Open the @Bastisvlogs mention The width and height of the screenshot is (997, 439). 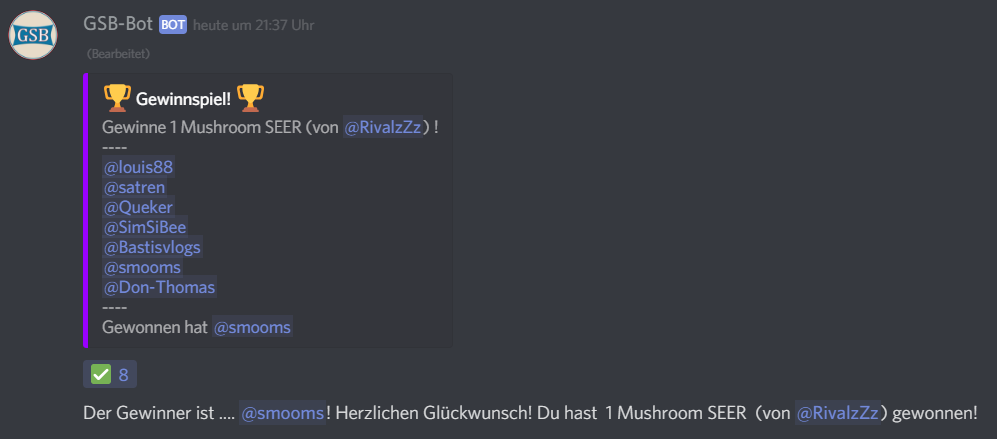click(x=153, y=247)
